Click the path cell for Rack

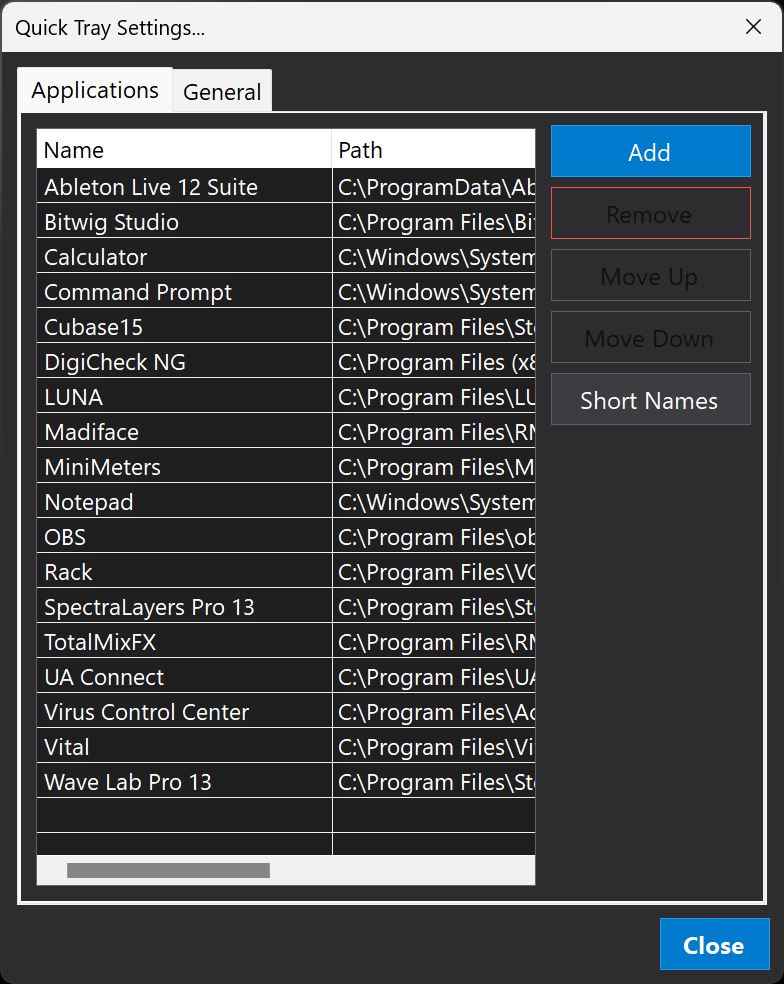434,572
